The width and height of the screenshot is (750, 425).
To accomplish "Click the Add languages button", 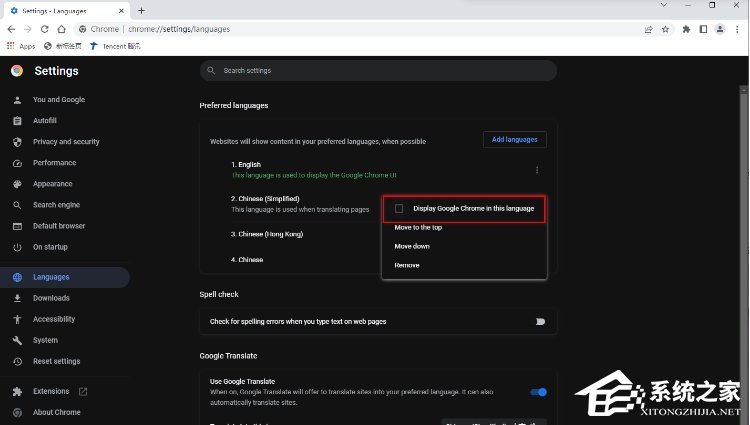I will click(x=515, y=140).
